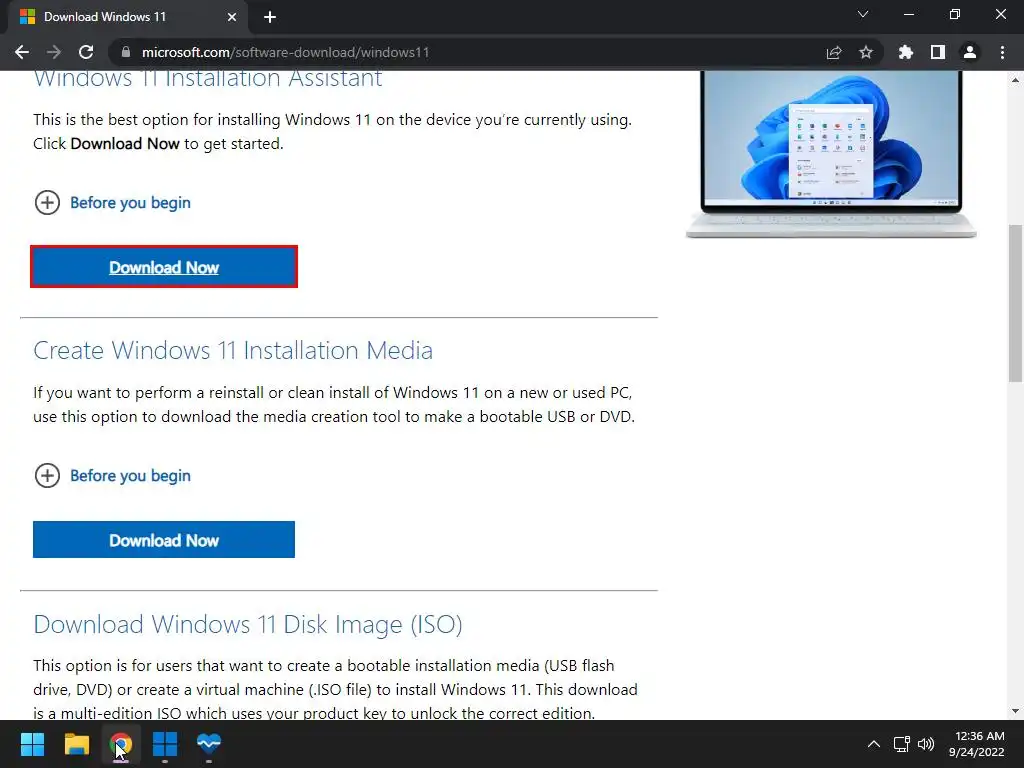The width and height of the screenshot is (1024, 768).
Task: Restore down the Chrome window
Action: [x=955, y=14]
